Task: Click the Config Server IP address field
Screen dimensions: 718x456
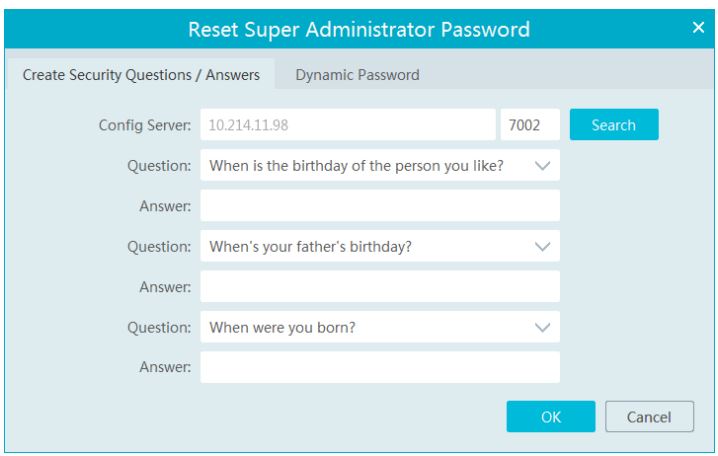Action: point(347,126)
